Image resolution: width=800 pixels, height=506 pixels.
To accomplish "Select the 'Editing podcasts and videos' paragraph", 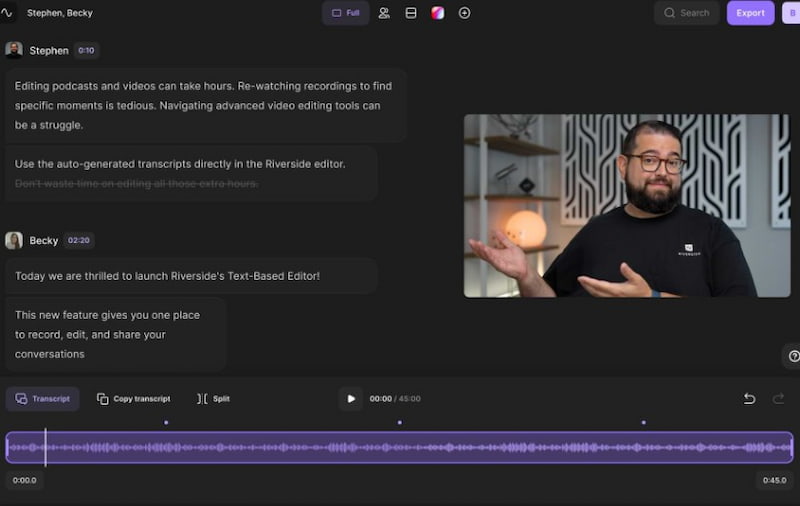I will coord(205,106).
